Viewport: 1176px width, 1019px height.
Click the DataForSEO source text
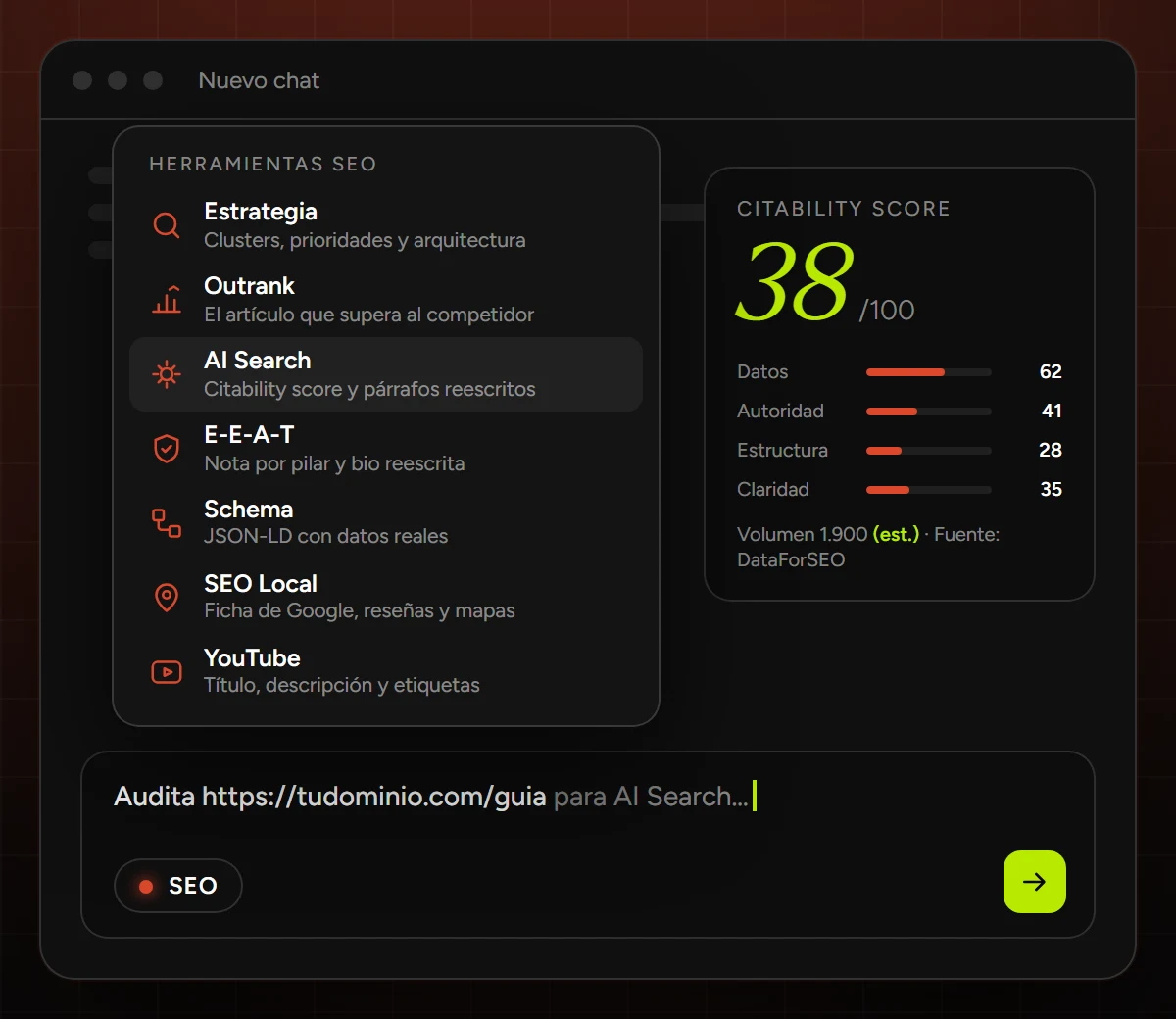point(791,559)
